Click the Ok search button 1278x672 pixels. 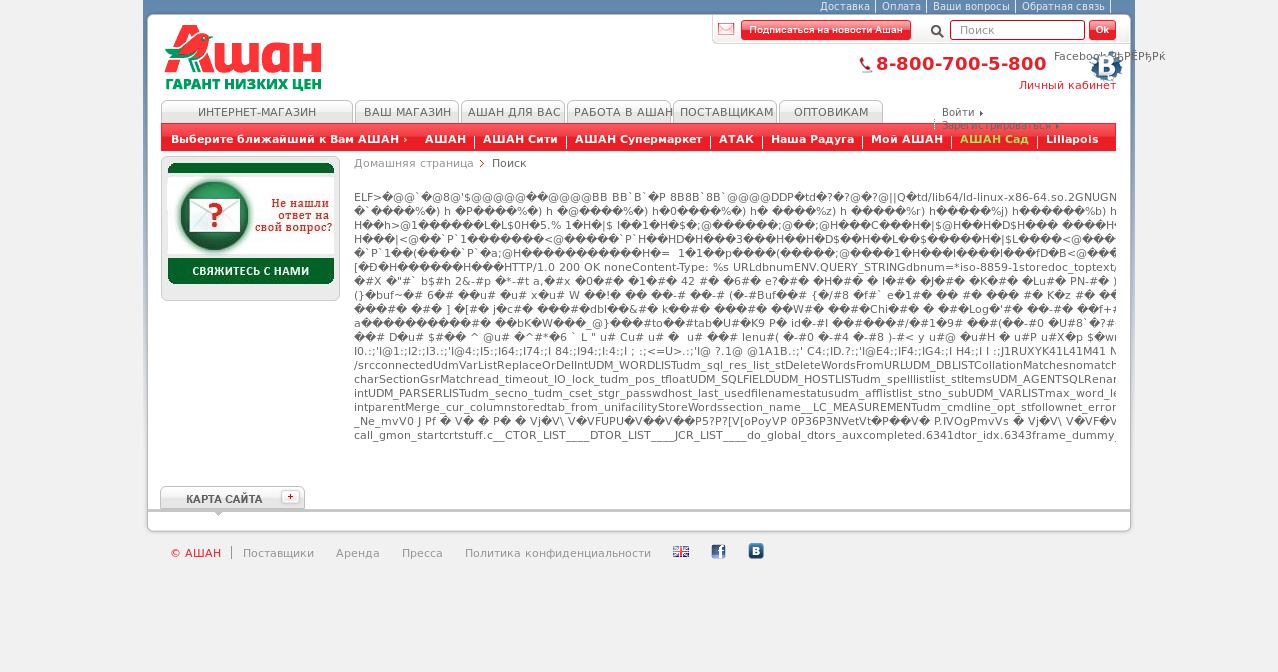click(x=1102, y=30)
